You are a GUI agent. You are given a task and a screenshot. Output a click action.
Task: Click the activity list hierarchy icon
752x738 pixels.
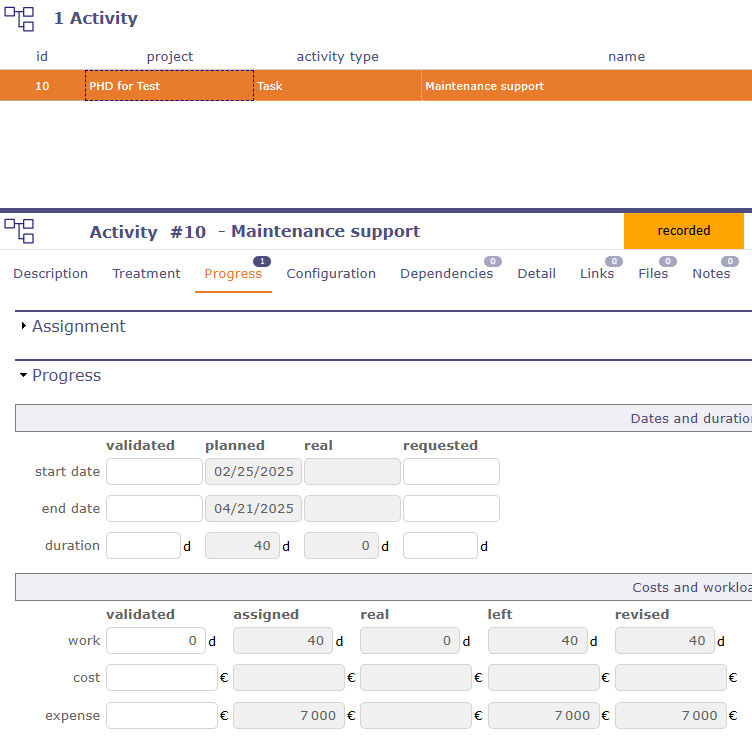tap(19, 18)
